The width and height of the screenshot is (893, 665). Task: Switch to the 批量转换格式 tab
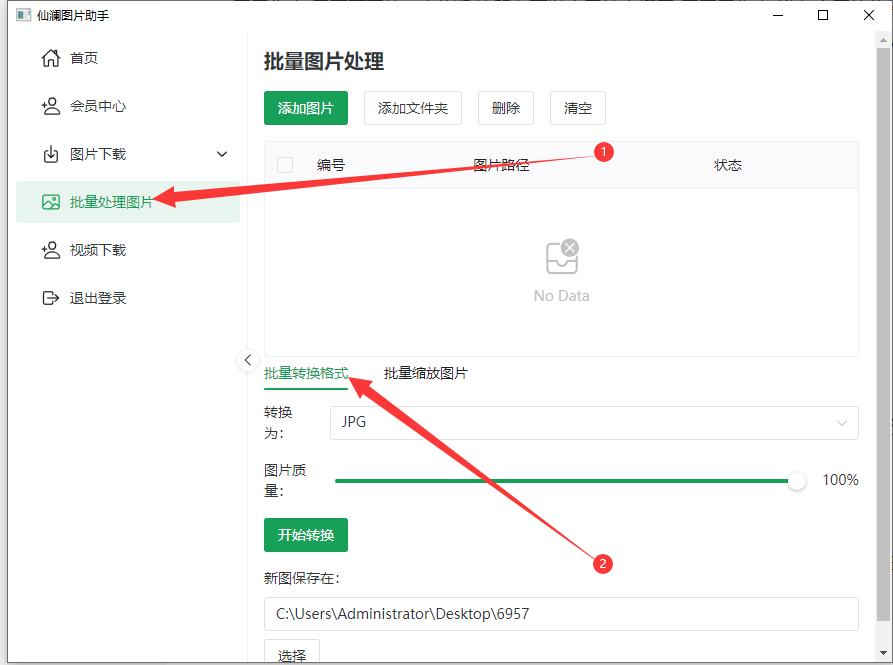pos(306,373)
